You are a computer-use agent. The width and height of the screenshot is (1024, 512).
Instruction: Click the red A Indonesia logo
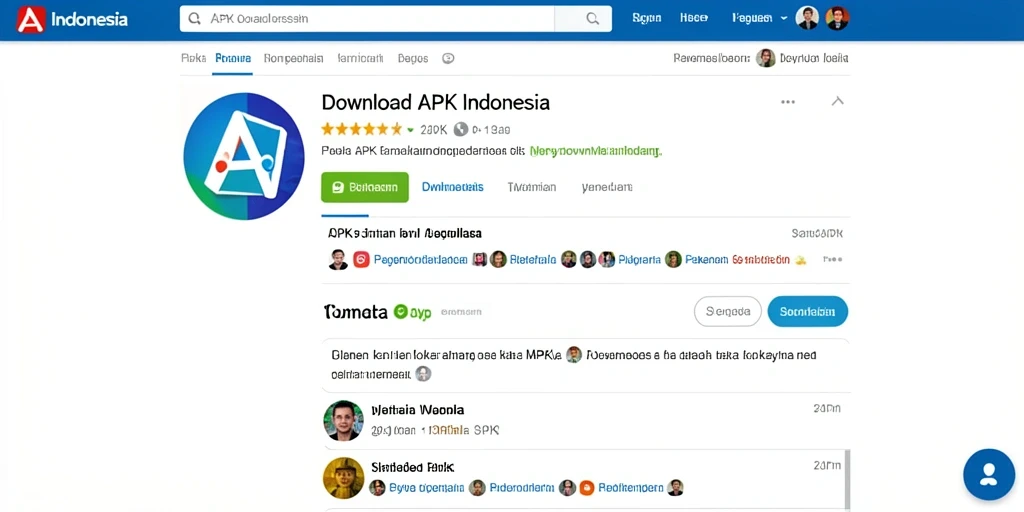pos(72,19)
